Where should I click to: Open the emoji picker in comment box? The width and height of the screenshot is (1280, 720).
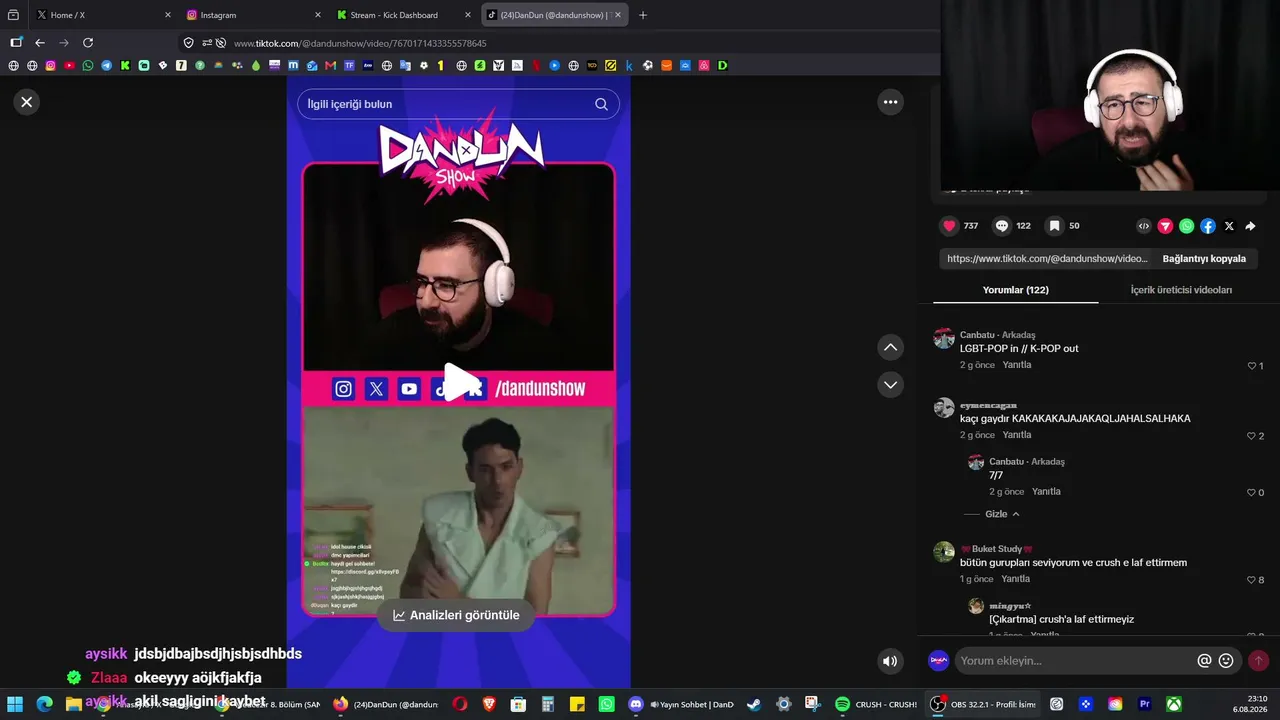[x=1226, y=661]
